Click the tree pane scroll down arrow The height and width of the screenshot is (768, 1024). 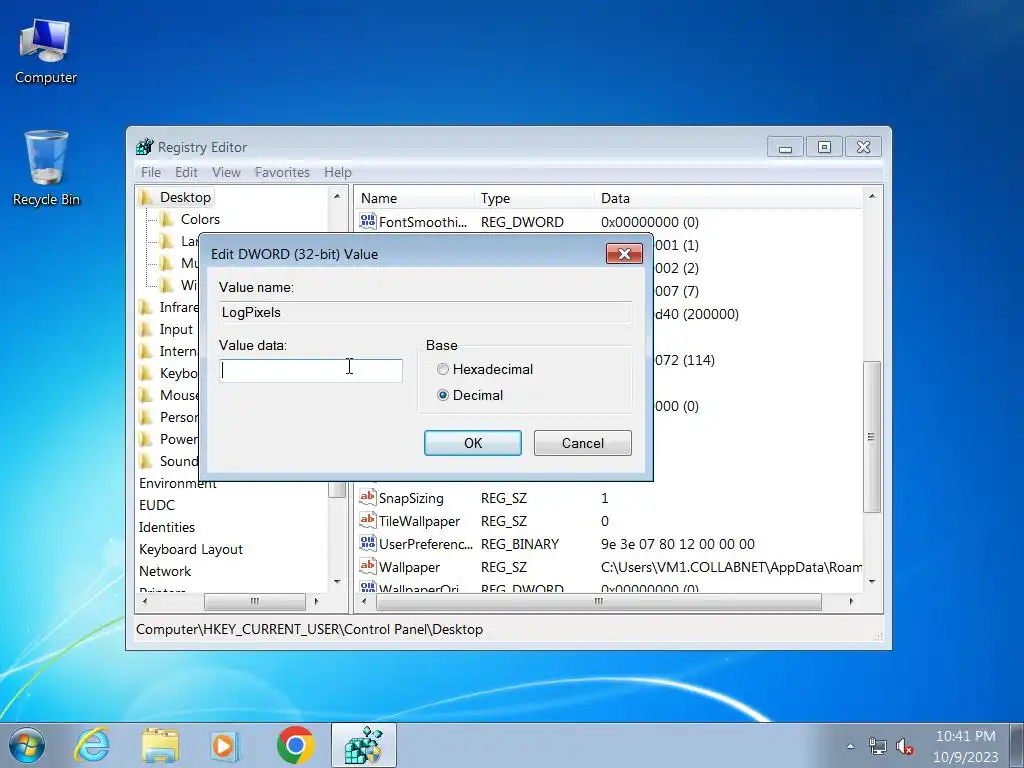pos(337,581)
